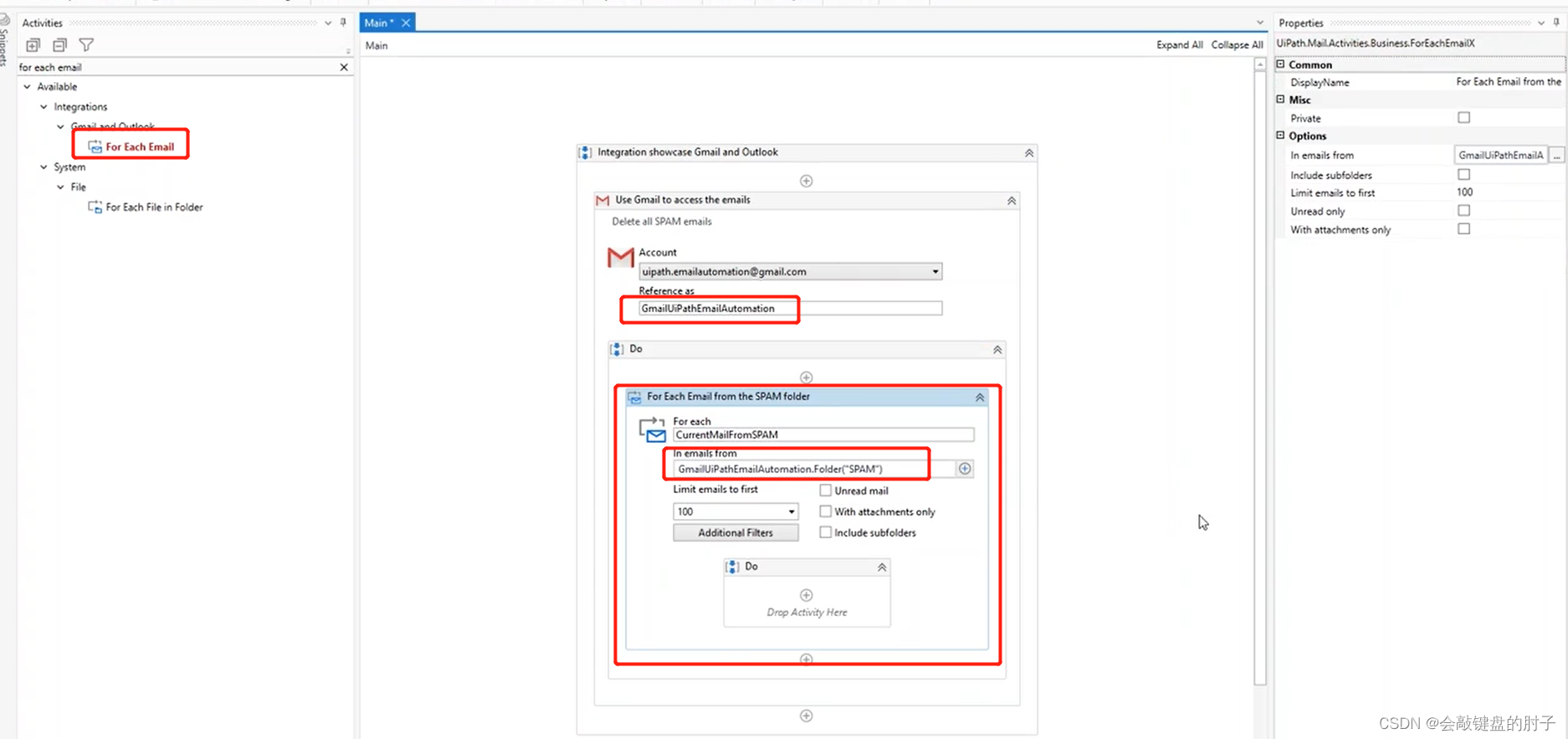Add activity above For Each Email

pos(807,377)
